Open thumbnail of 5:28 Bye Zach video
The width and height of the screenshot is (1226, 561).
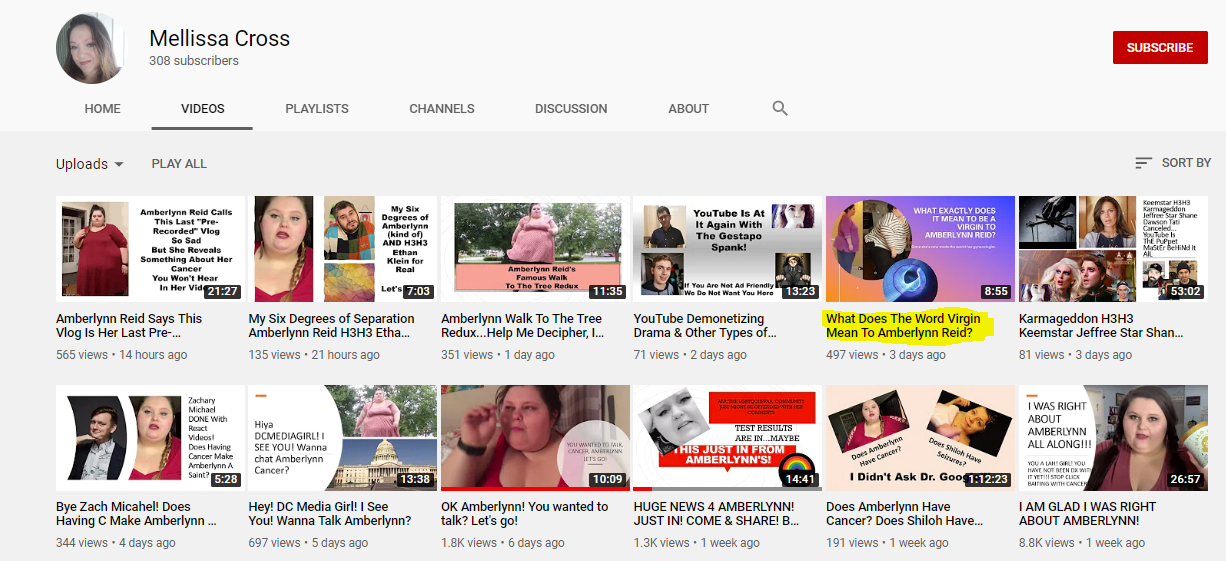[150, 438]
